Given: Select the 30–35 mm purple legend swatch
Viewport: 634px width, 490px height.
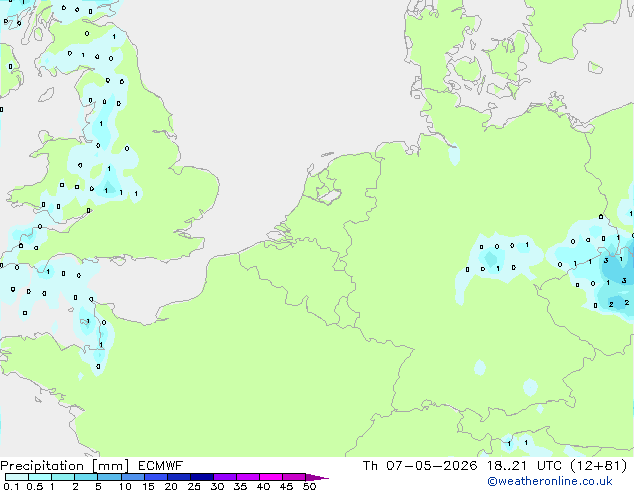Looking at the screenshot, I should 224,477.
